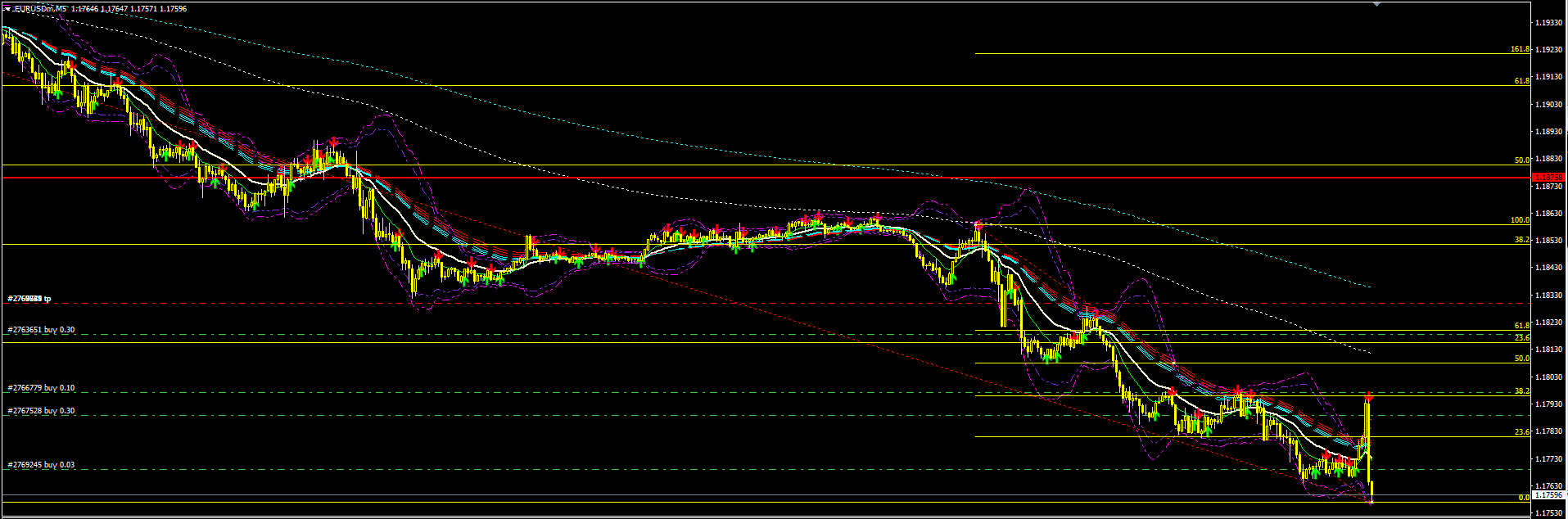The image size is (1568, 519).
Task: Select order label #2767528 buy 0.30
Action: click(41, 411)
